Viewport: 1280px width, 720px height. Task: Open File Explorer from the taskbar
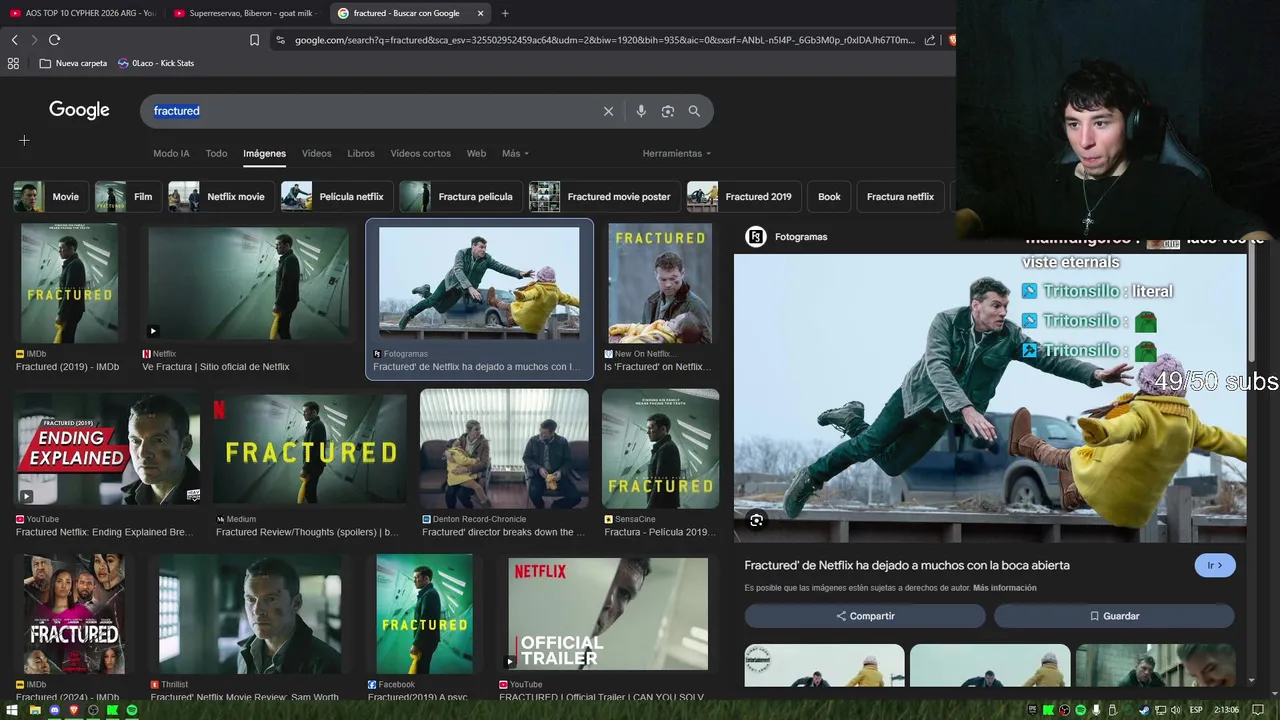[35, 710]
